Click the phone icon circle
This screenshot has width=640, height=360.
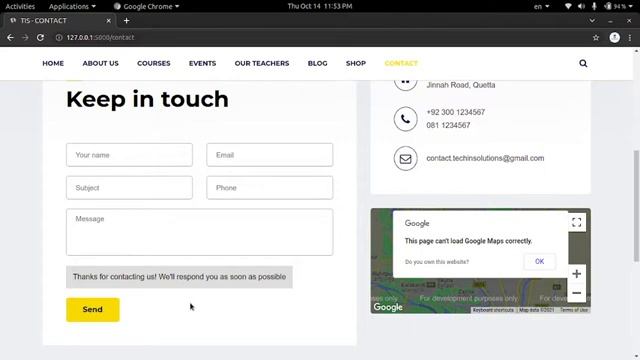click(x=405, y=119)
